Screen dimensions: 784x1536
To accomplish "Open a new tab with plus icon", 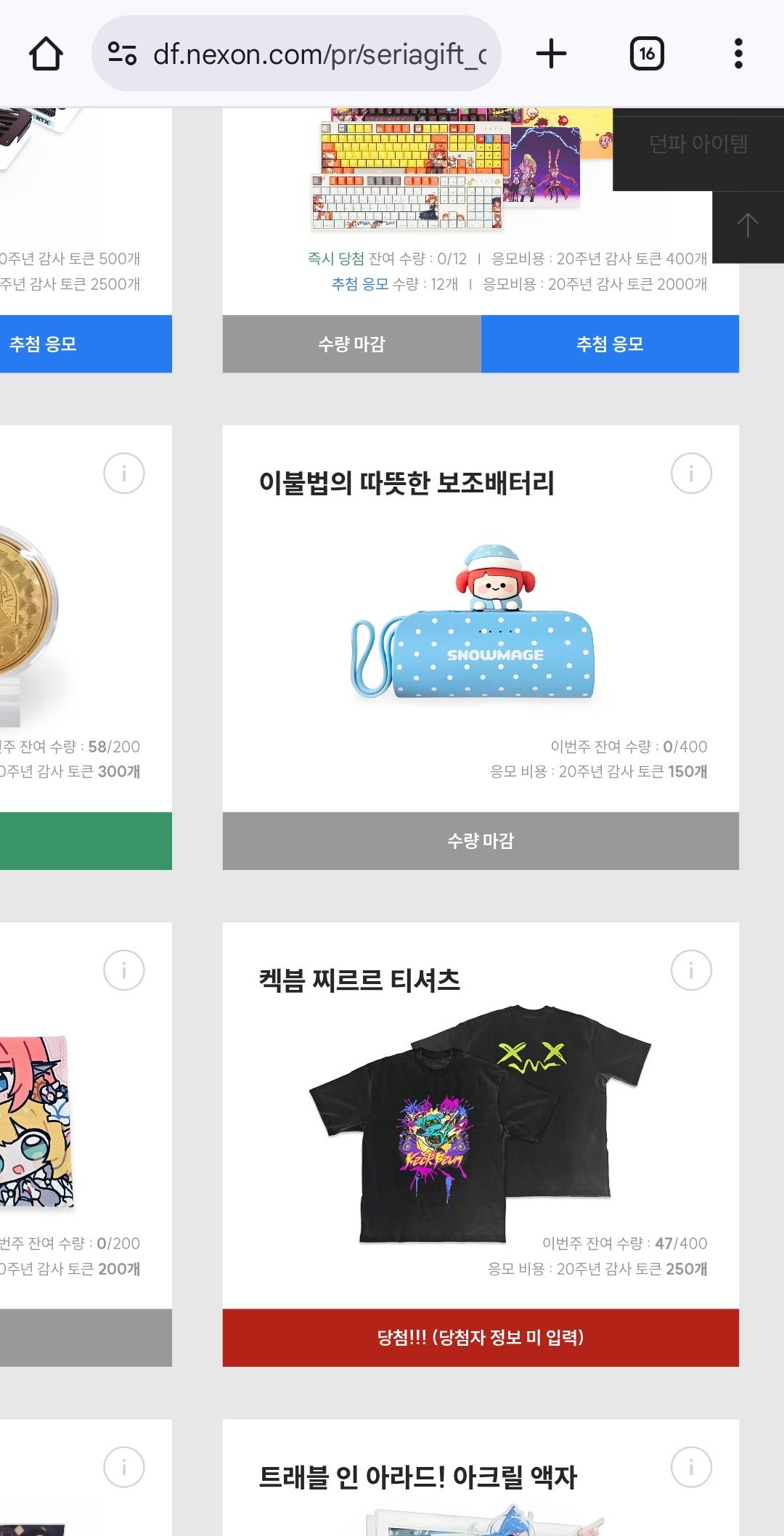I will point(551,54).
